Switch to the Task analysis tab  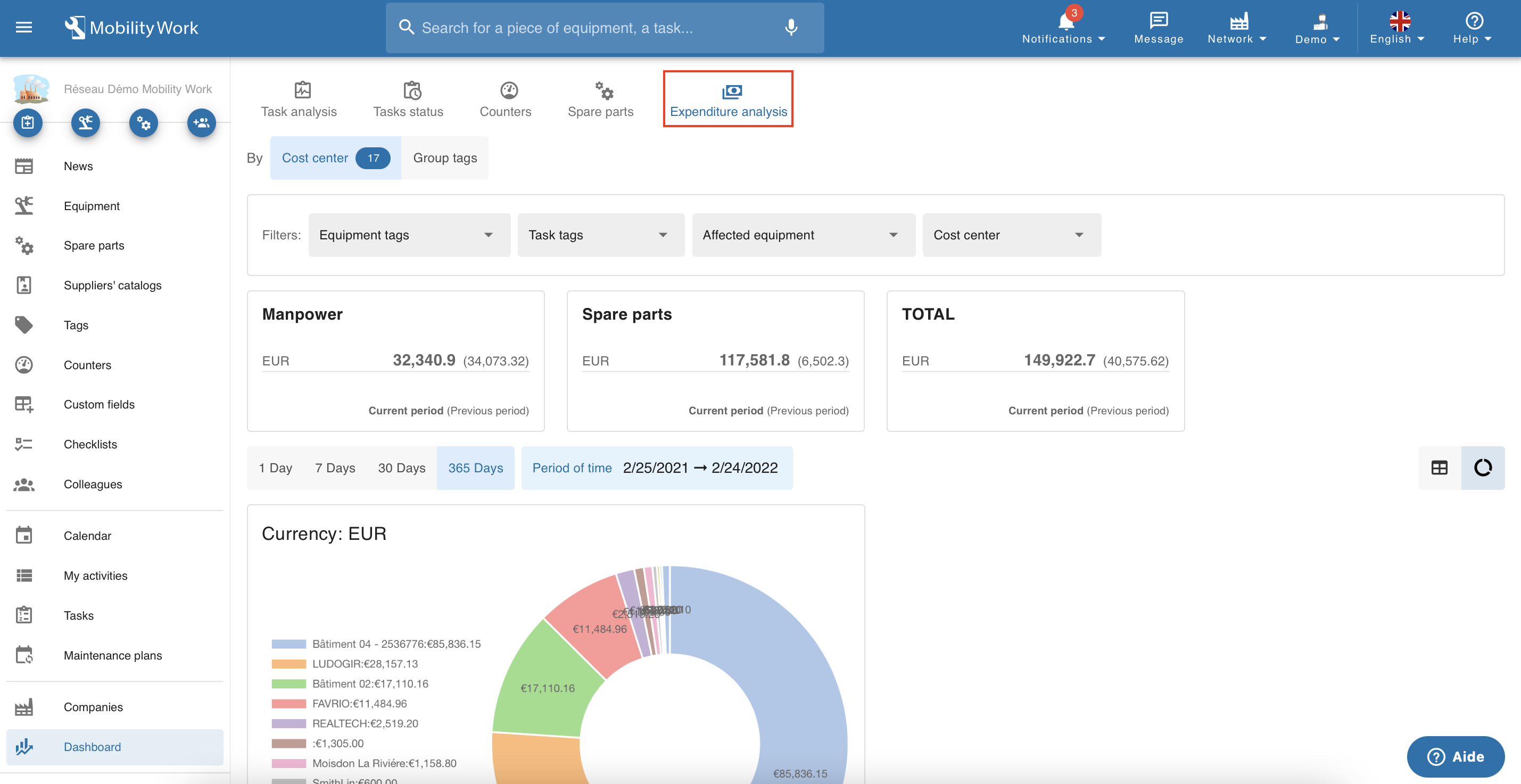click(x=299, y=99)
